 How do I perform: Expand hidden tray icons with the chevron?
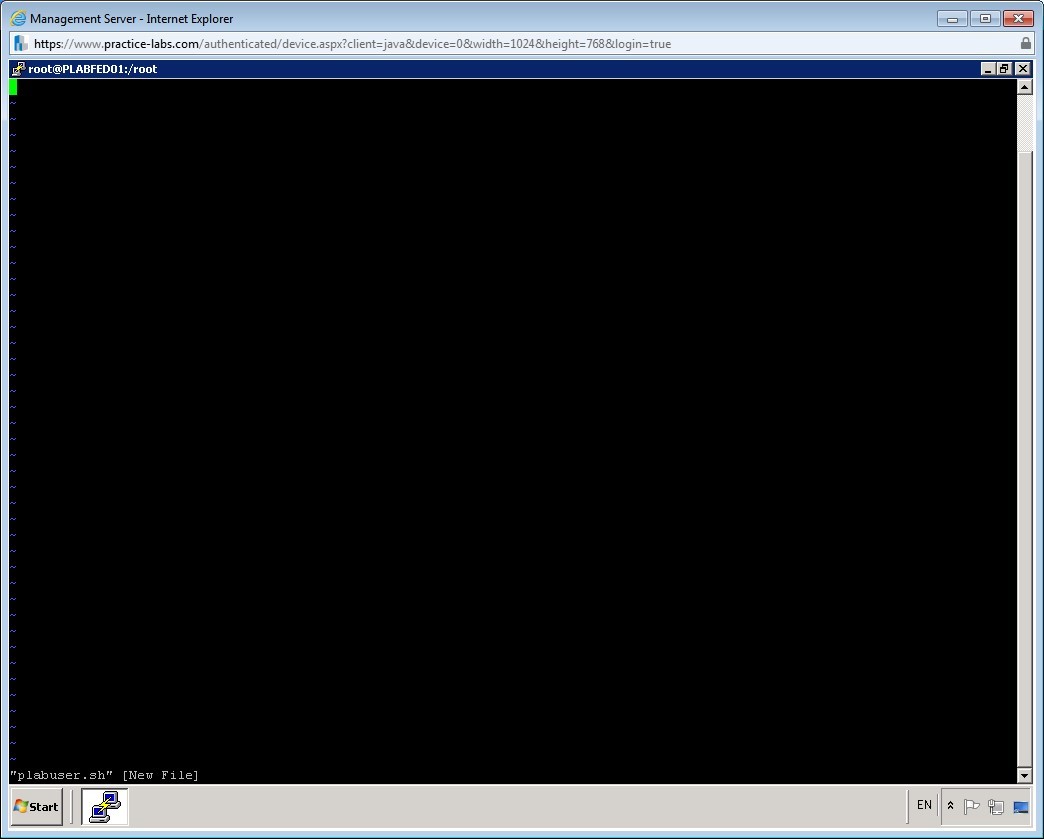pos(950,805)
